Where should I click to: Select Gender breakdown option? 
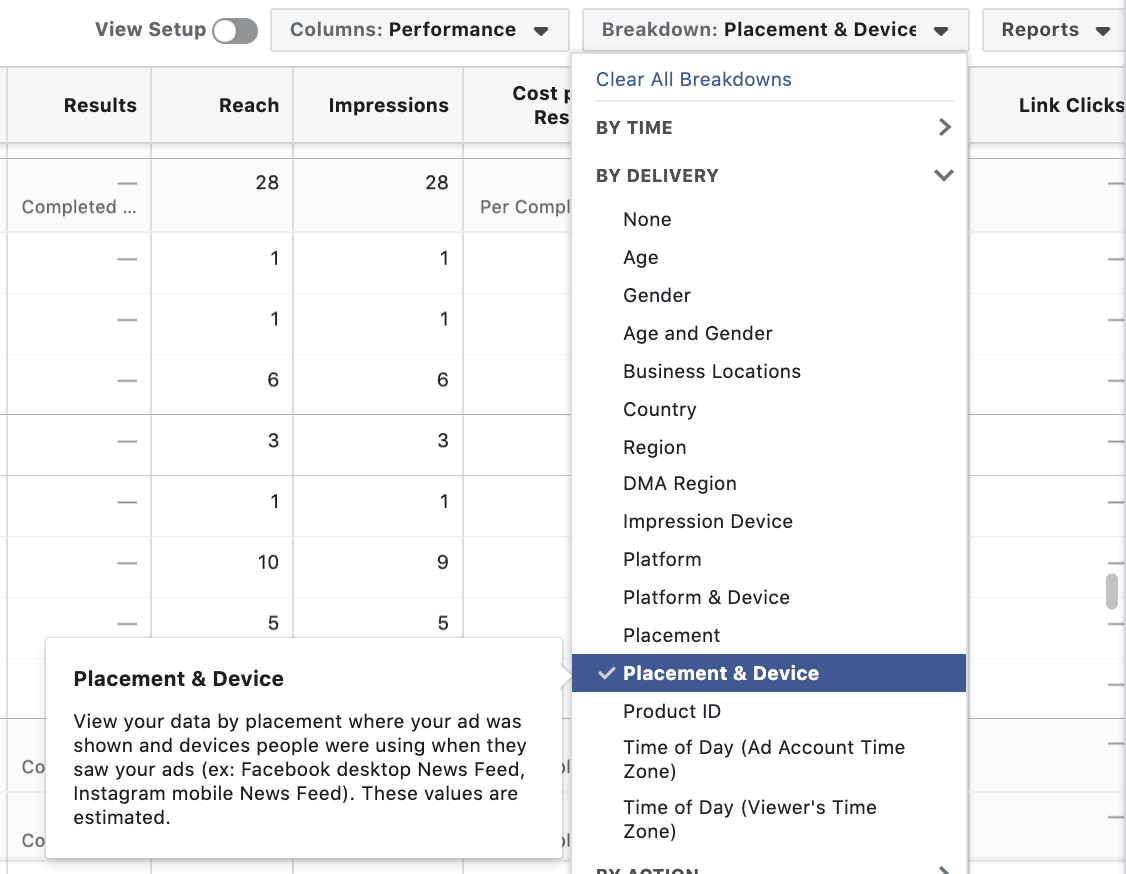pos(657,295)
